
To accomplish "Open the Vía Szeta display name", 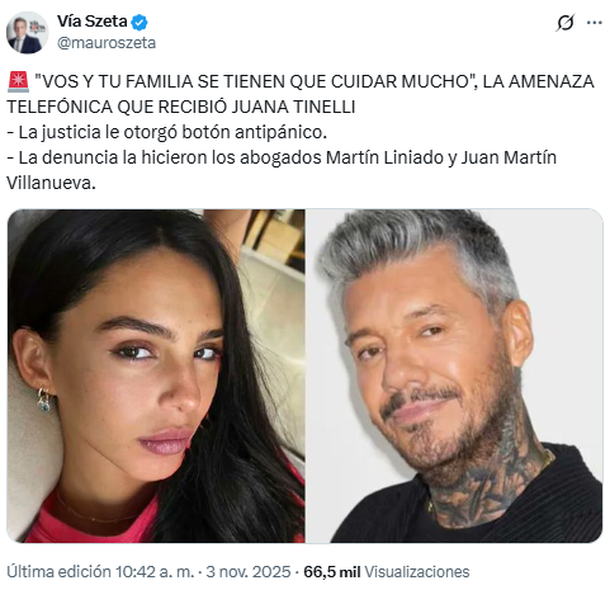I will click(x=92, y=21).
